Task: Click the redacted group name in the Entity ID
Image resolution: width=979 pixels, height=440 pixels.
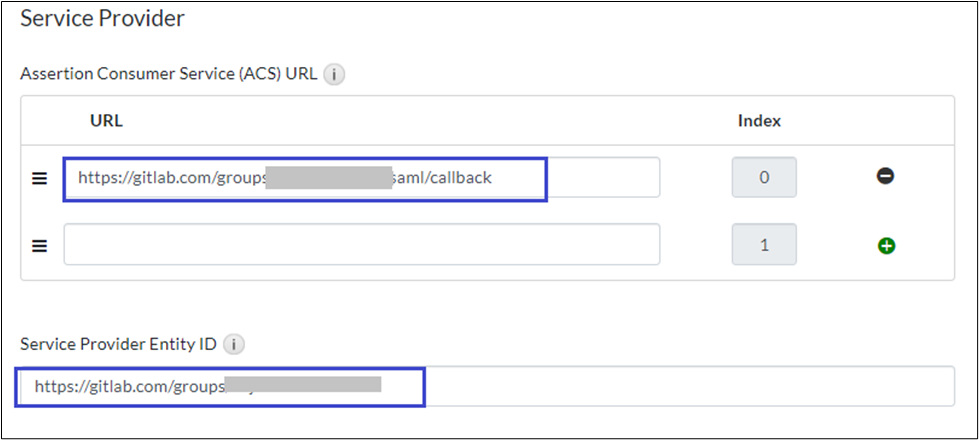Action: 303,385
